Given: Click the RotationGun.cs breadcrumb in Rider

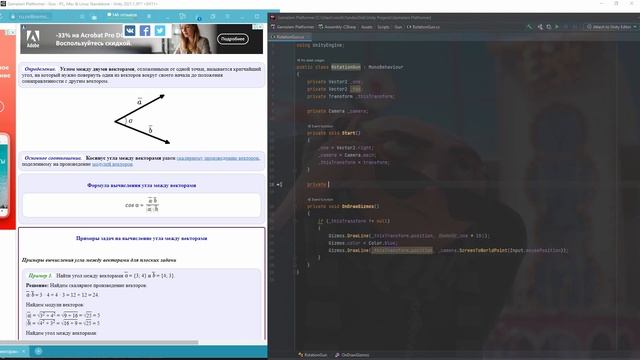Looking at the screenshot, I should pos(423,27).
